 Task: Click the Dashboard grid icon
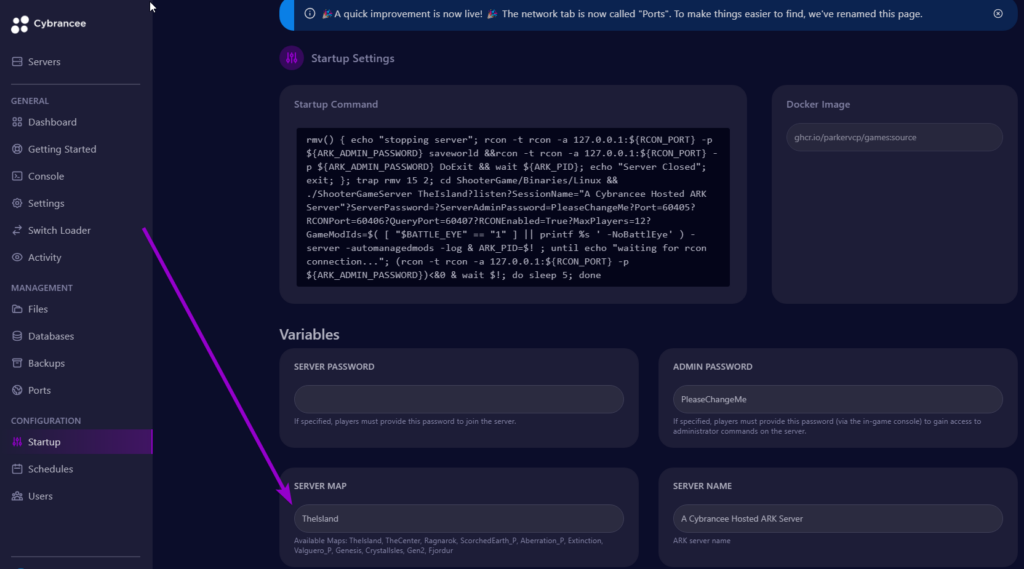17,122
